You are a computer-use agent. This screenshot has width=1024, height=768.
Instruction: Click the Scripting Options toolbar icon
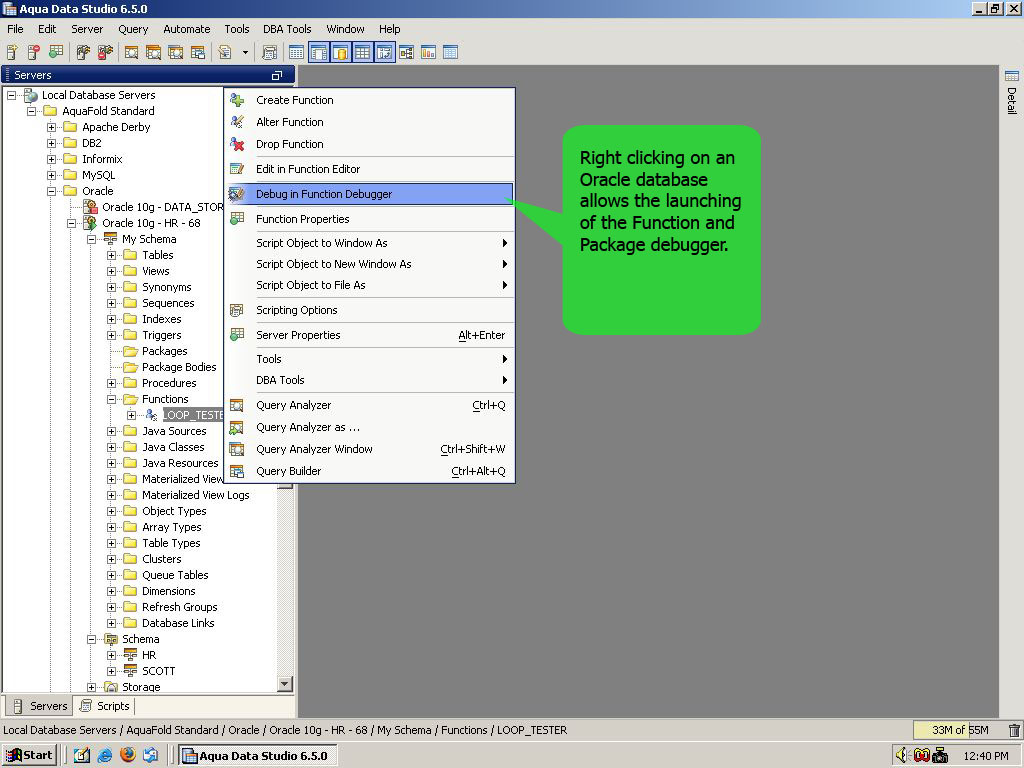[x=269, y=52]
